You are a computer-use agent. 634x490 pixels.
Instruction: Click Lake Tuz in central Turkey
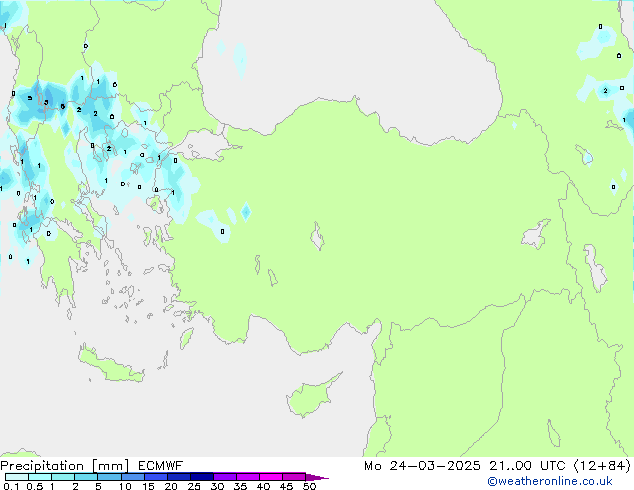(x=319, y=240)
